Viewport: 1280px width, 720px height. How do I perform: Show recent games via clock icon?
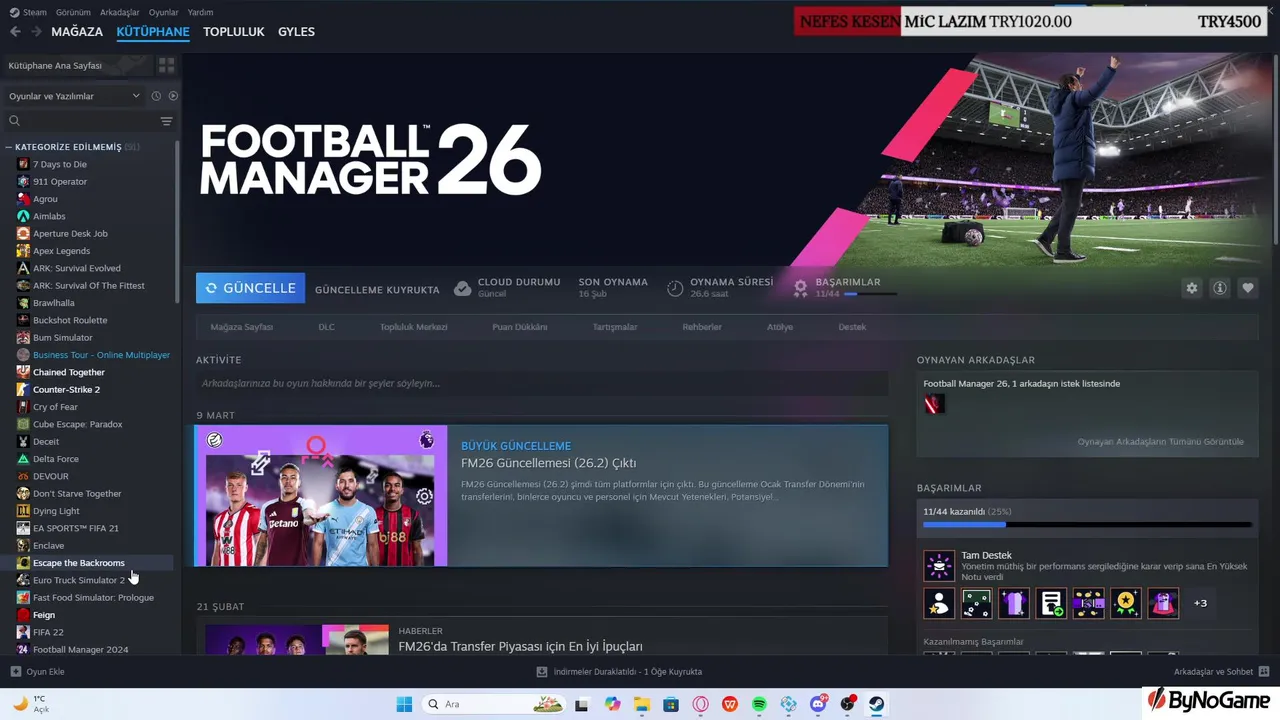click(156, 96)
